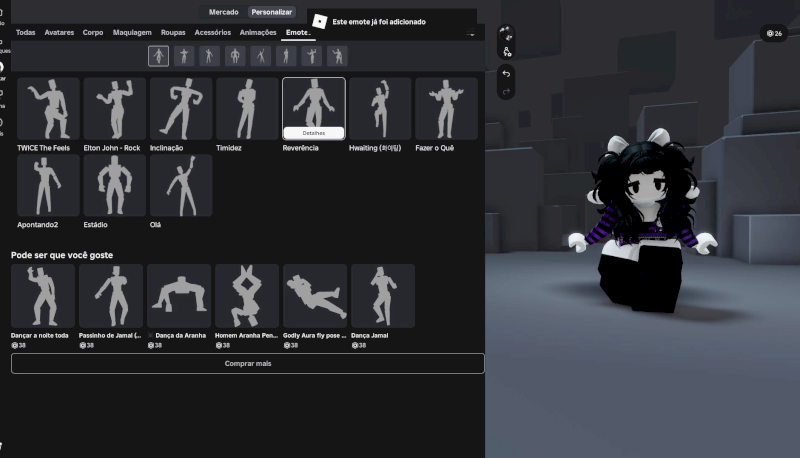Equip the Hwaiting emote
Image resolution: width=800 pixels, height=458 pixels.
380,109
